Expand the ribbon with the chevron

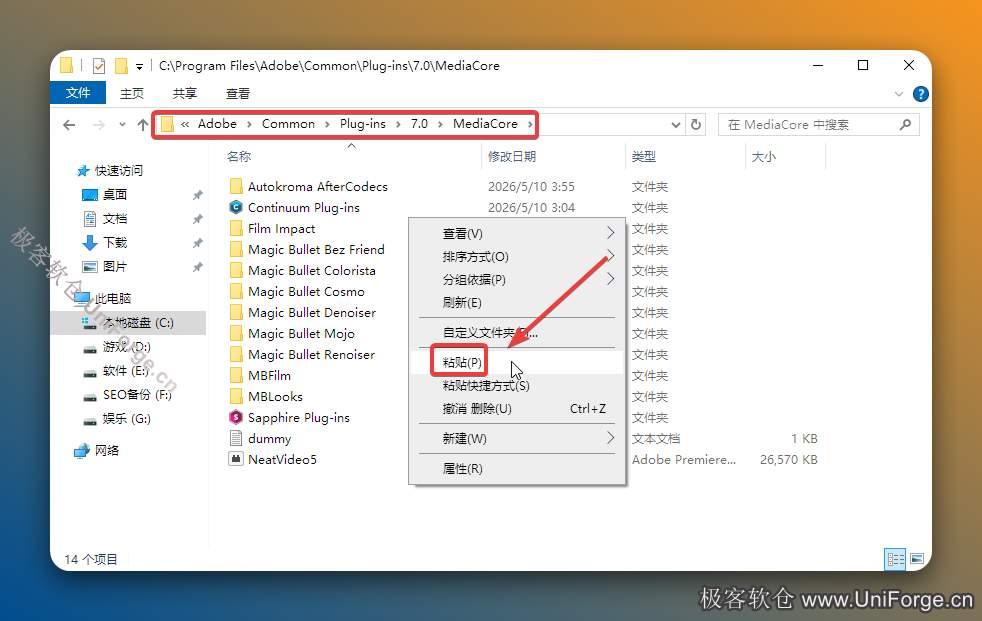point(899,94)
